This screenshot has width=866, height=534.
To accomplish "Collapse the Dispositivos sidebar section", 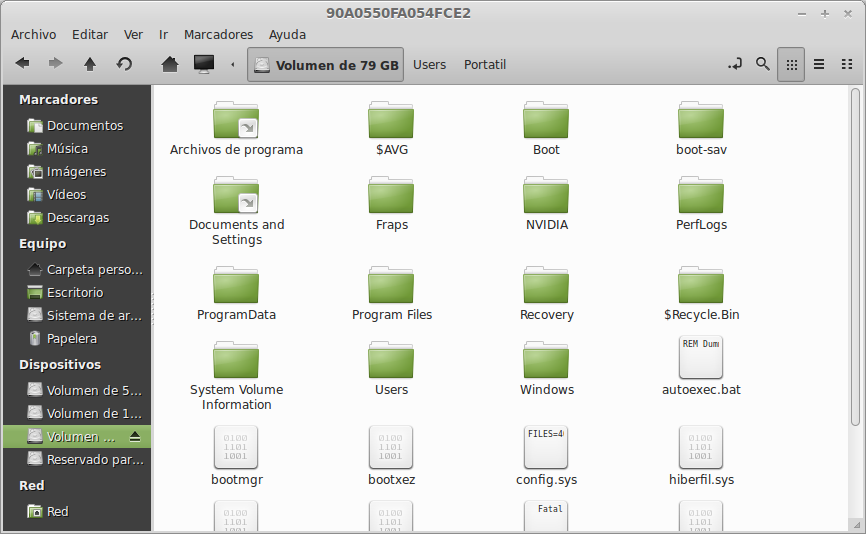I will [60, 364].
